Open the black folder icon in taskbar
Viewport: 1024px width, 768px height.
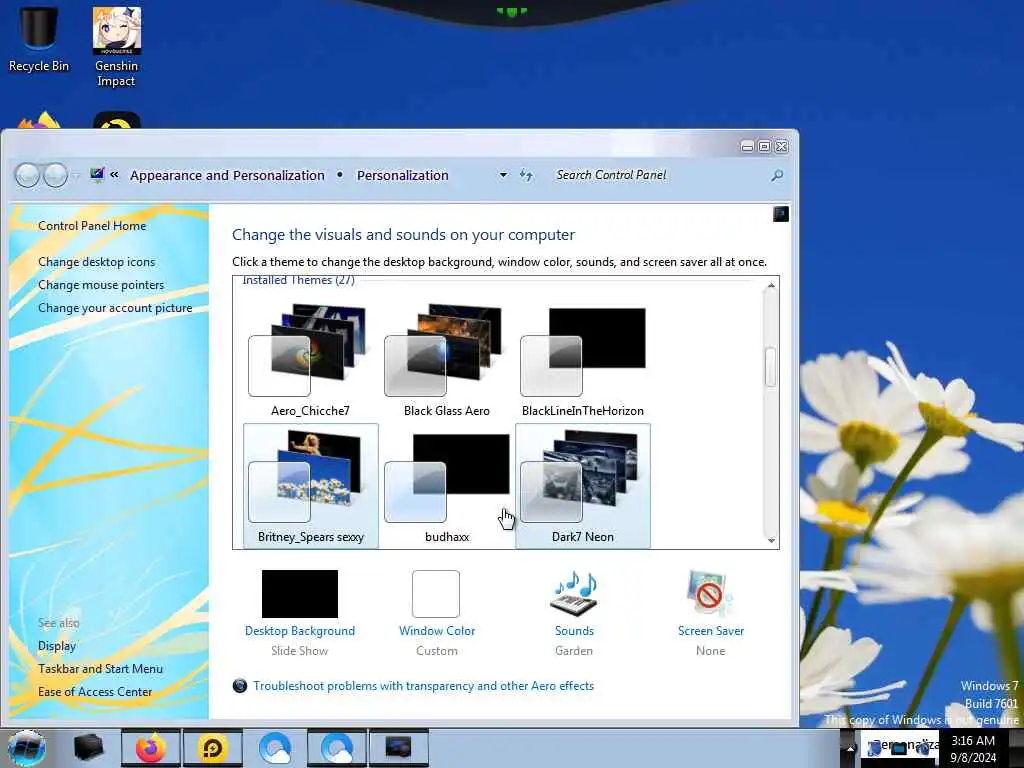(x=89, y=748)
